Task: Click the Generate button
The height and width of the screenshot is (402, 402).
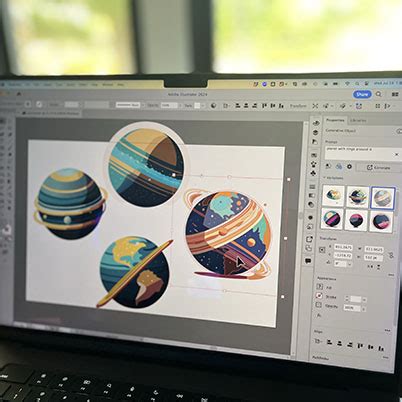Action: [379, 168]
